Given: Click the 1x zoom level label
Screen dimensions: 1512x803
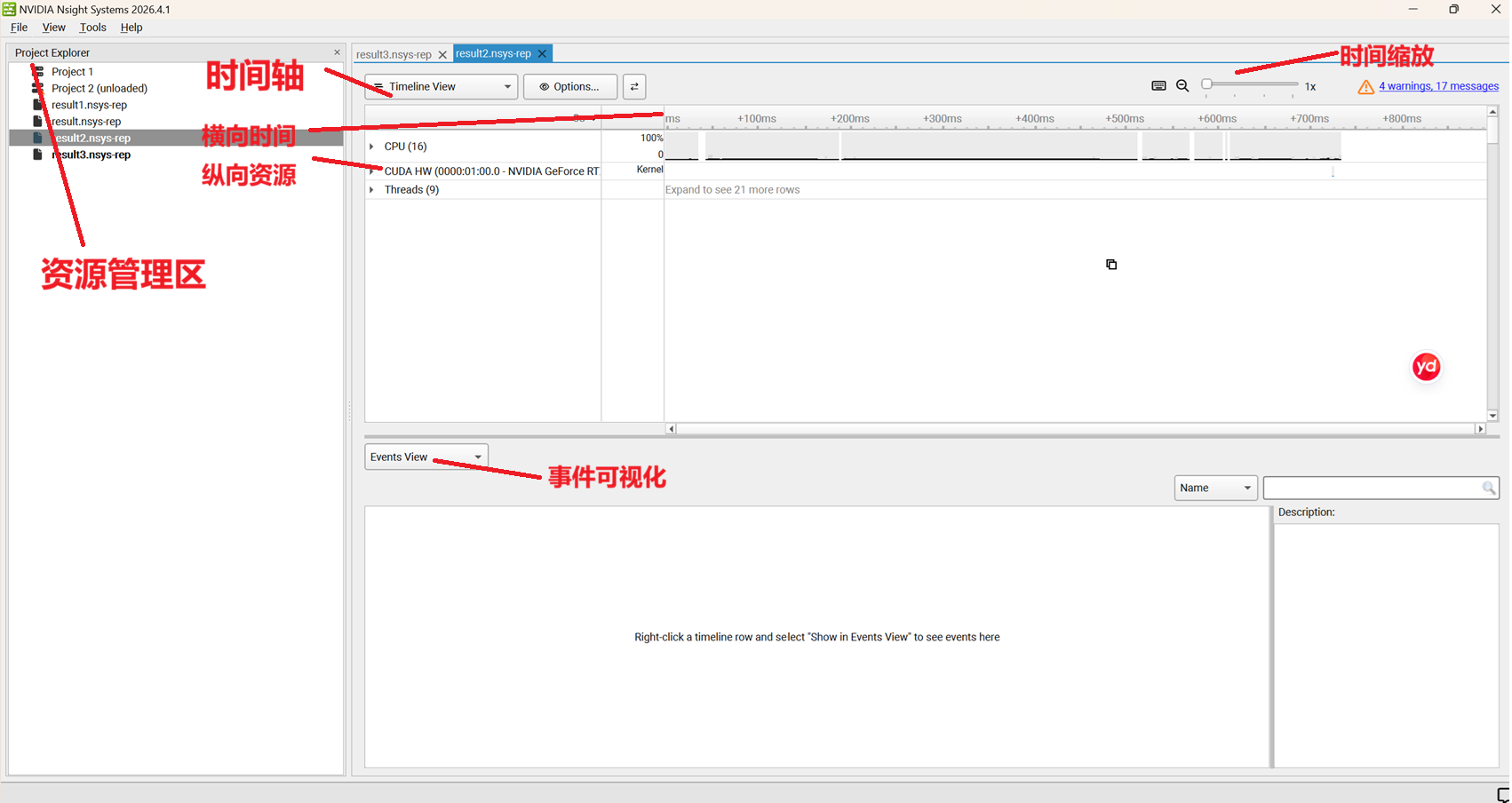Looking at the screenshot, I should point(1310,87).
